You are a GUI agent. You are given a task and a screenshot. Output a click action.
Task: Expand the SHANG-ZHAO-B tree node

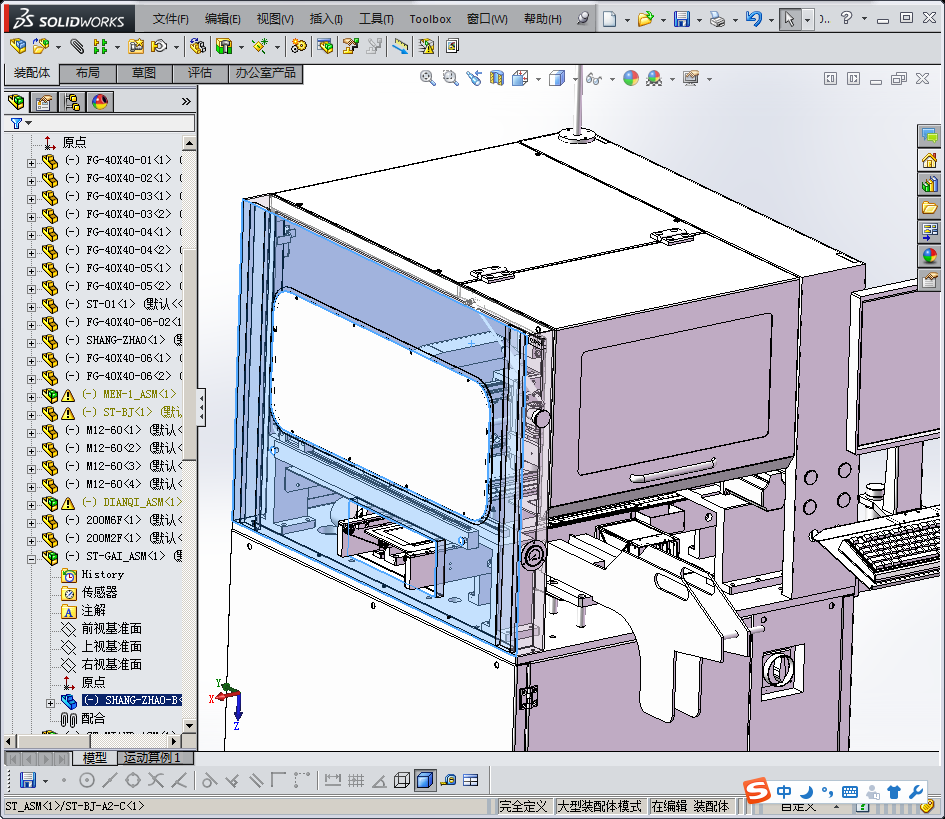(x=50, y=703)
